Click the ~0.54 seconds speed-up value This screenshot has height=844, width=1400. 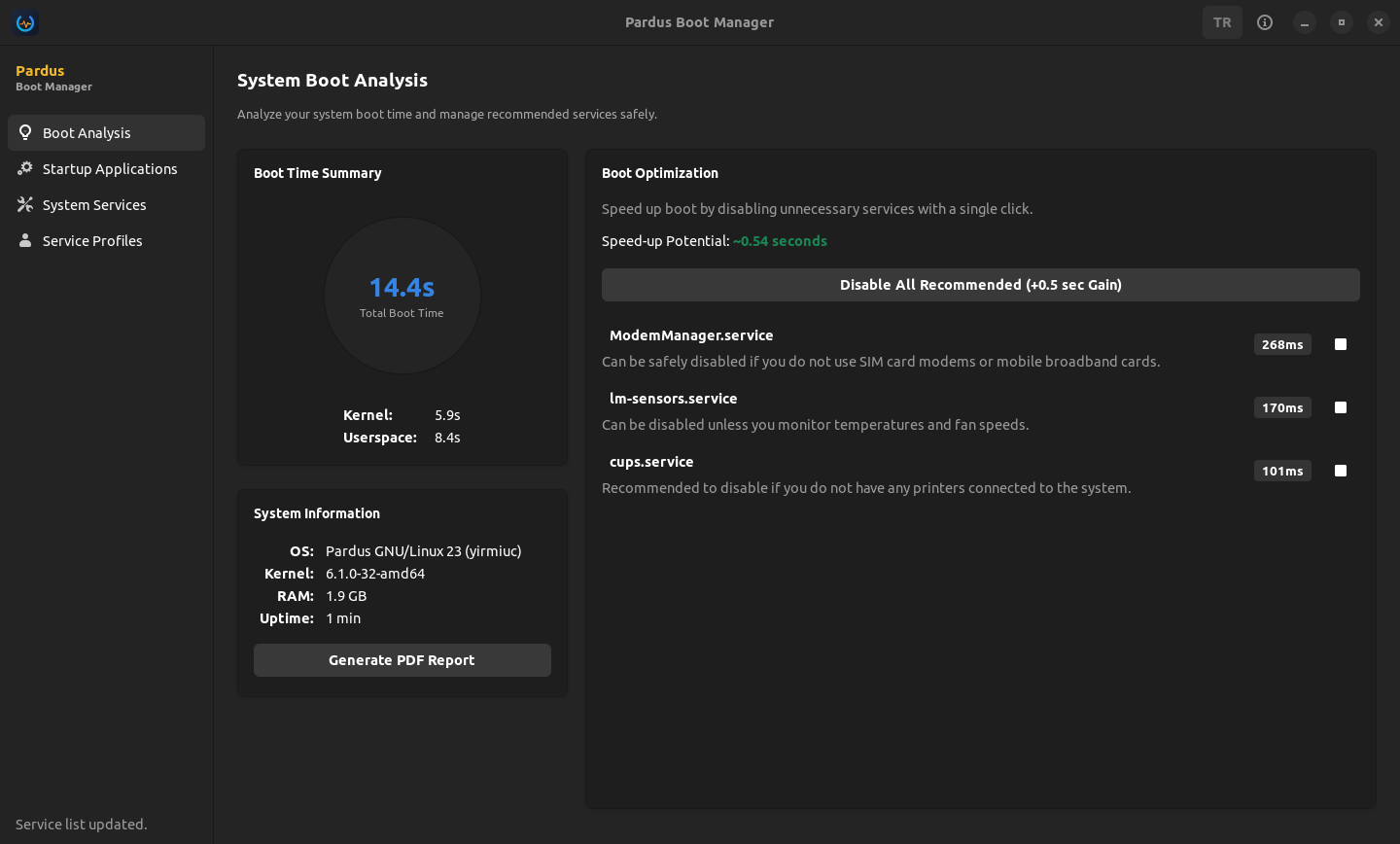coord(780,241)
